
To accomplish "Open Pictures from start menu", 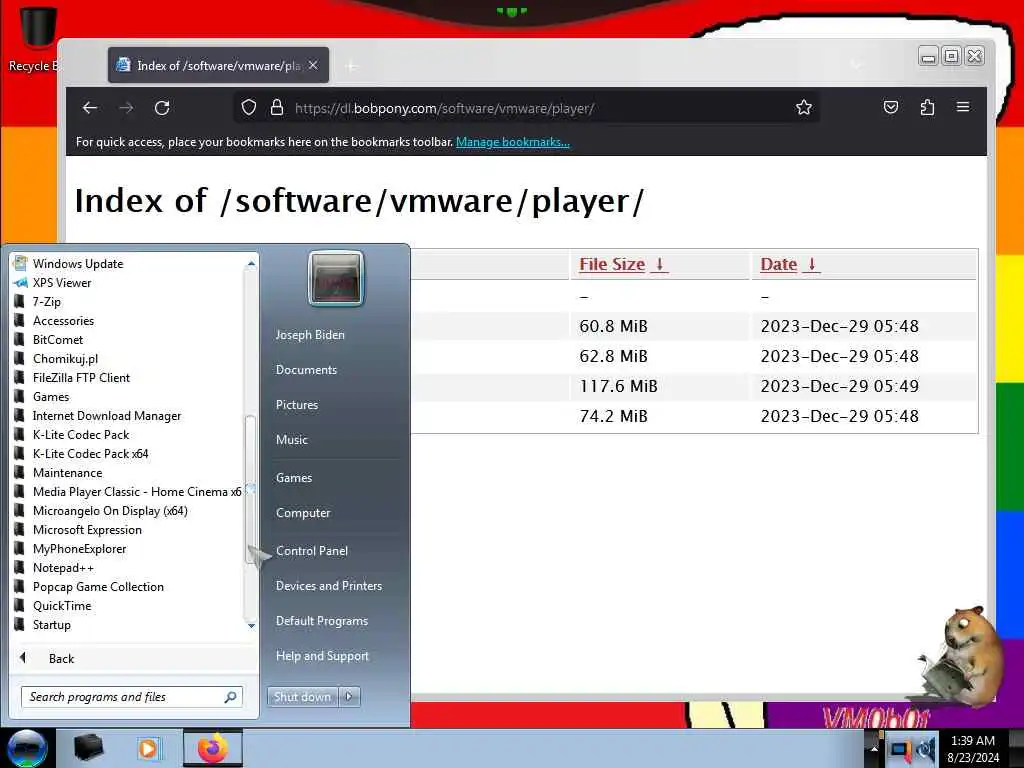I will coord(296,405).
